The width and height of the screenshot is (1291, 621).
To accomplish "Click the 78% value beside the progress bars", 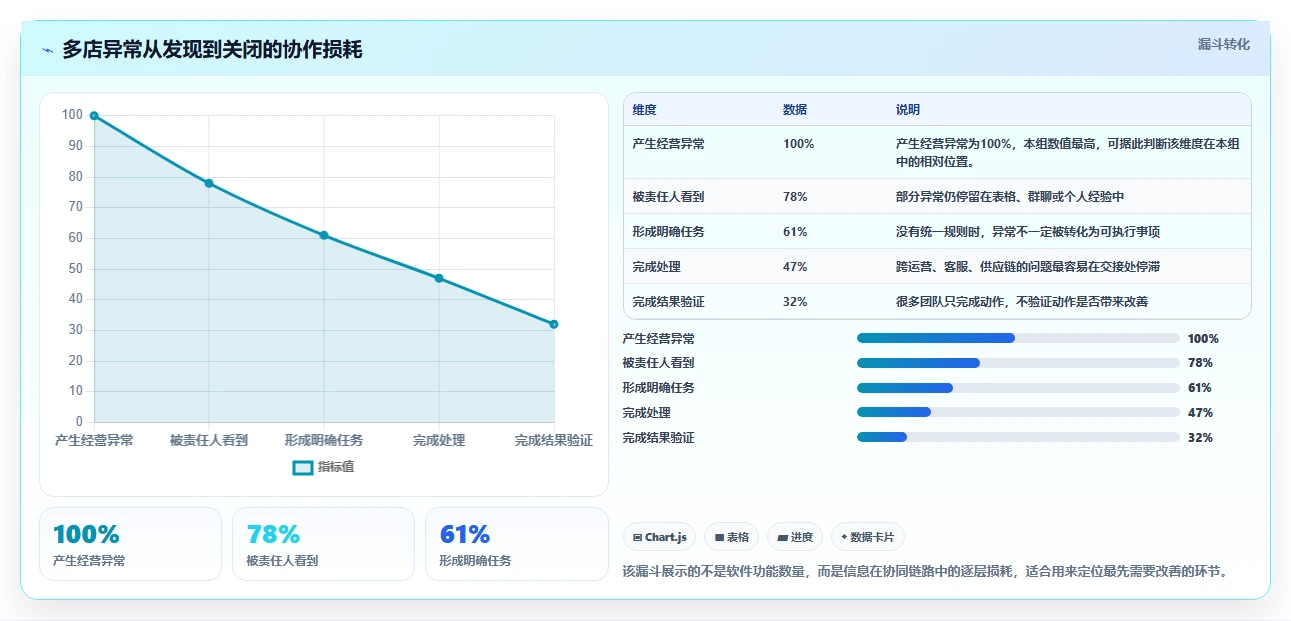I will [x=1200, y=363].
